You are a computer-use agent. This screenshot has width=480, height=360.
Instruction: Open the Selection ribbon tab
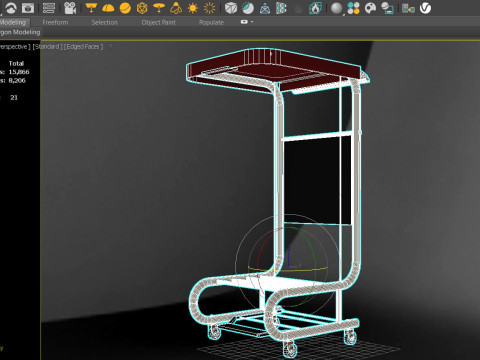coord(105,22)
